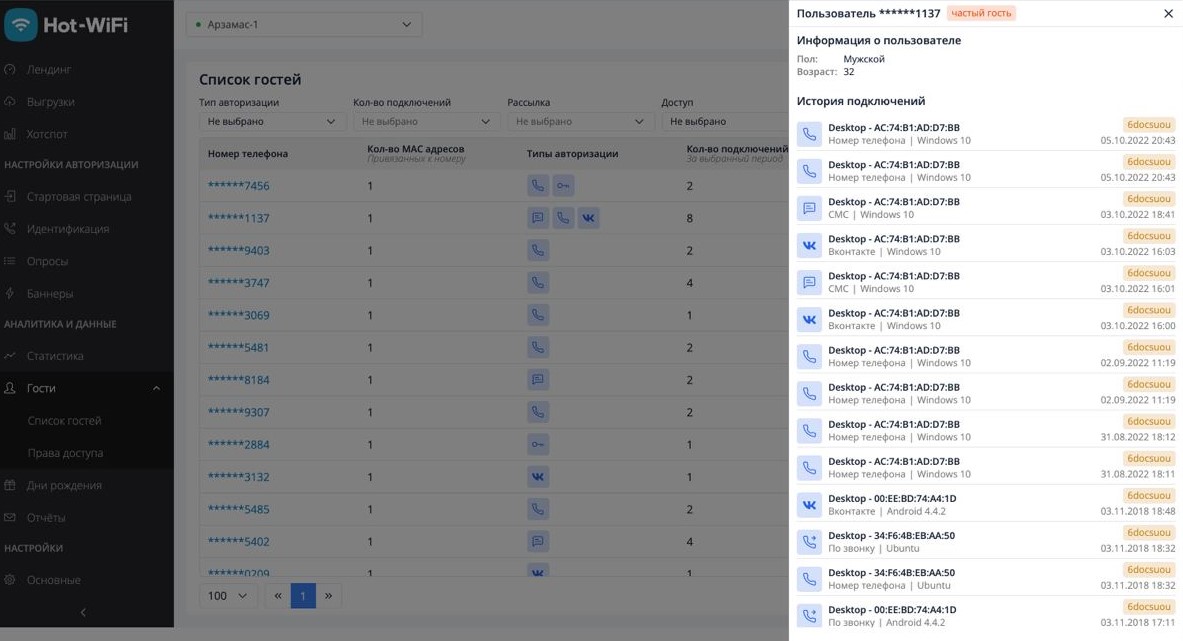Image resolution: width=1183 pixels, height=641 pixels.
Task: Click phone auth icon in ******9403 row
Action: coord(538,250)
